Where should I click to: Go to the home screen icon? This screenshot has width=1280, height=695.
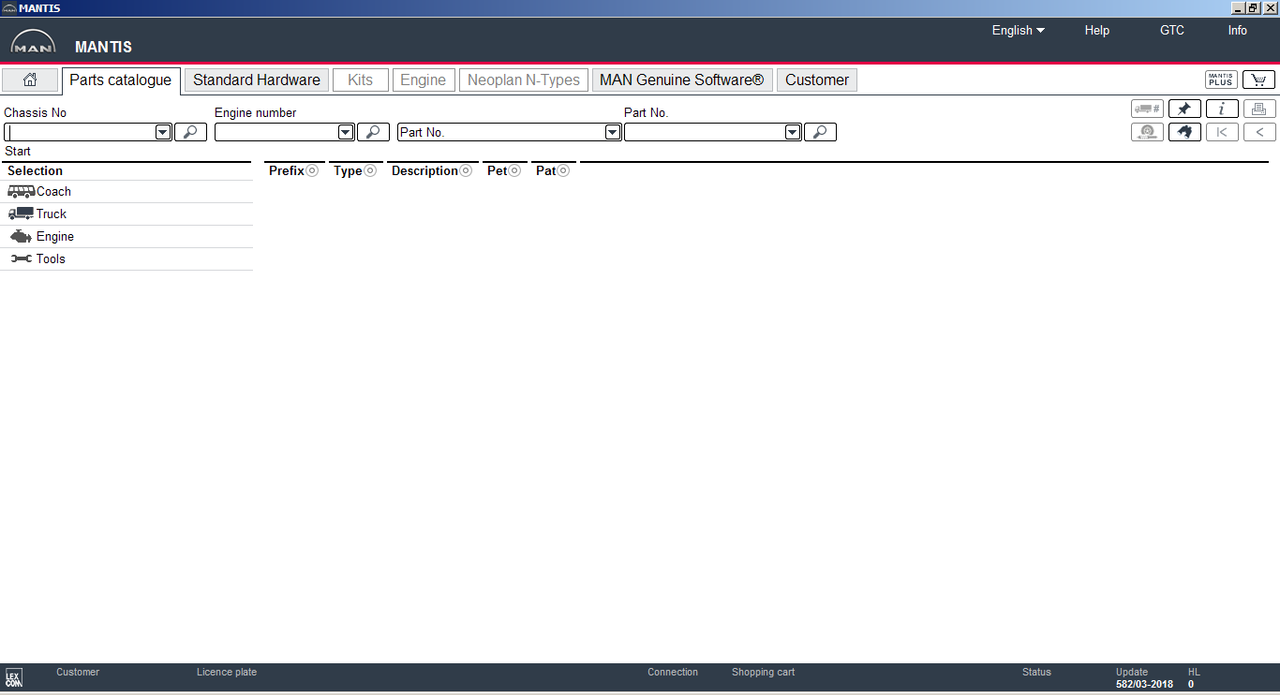30,80
